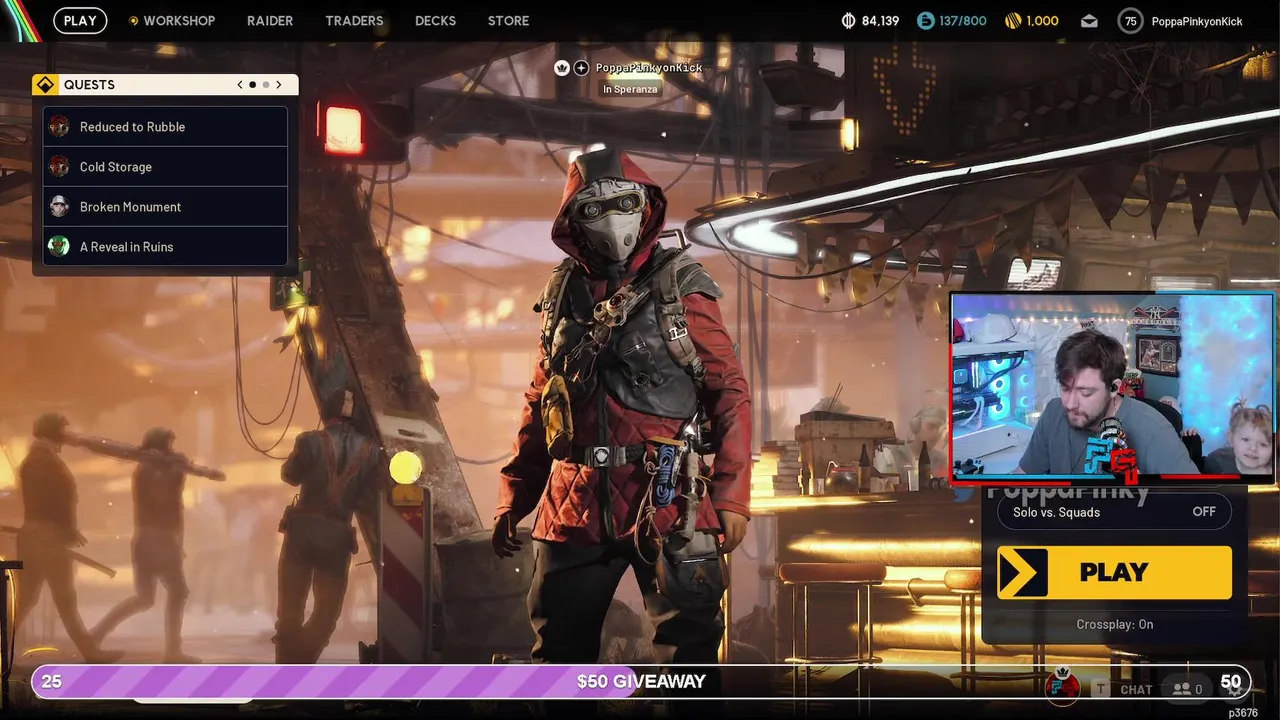Go to previous quests page arrow
The image size is (1280, 720).
[240, 85]
